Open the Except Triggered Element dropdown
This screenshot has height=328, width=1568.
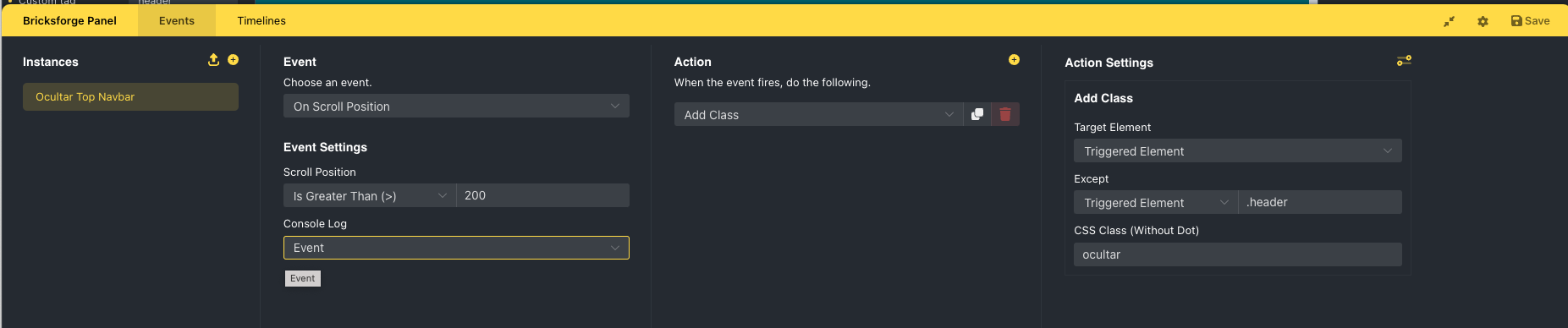click(1156, 202)
